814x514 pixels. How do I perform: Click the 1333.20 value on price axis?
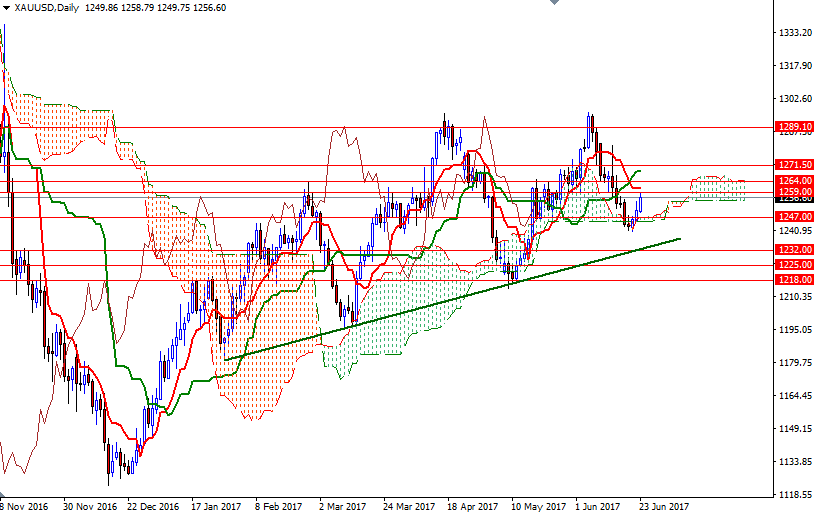(793, 33)
